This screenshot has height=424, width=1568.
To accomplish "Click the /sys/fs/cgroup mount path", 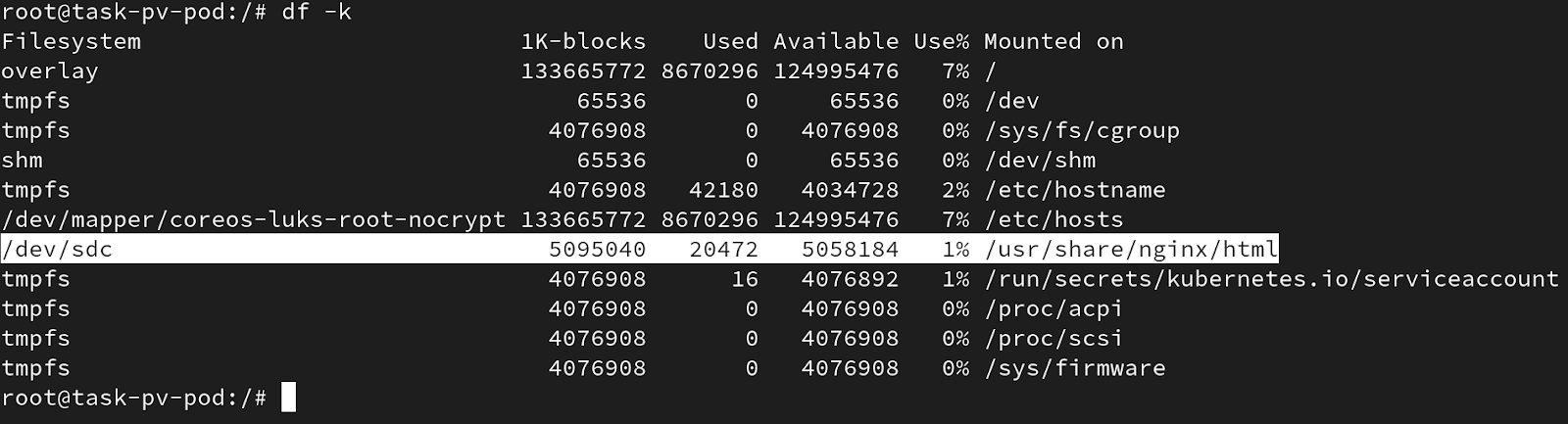I will pyautogui.click(x=1082, y=130).
